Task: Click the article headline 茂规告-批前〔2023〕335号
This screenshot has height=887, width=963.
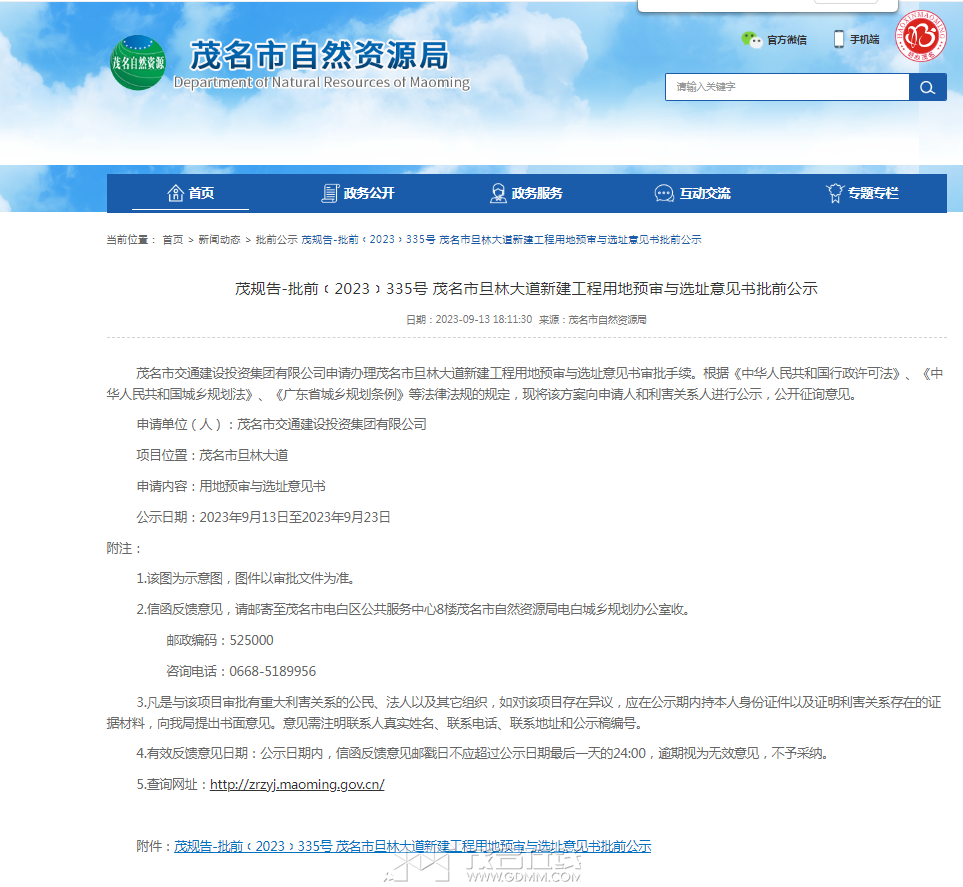Action: click(526, 289)
